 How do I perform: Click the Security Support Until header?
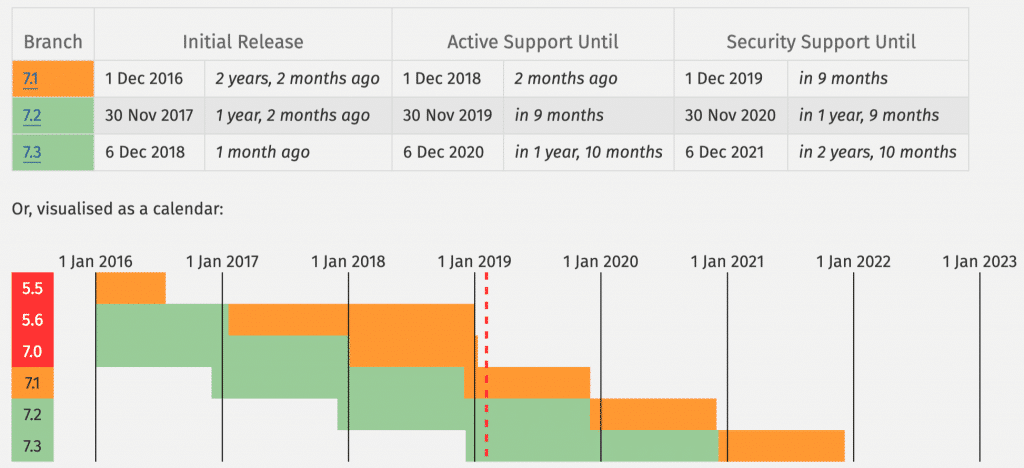pyautogui.click(x=821, y=42)
